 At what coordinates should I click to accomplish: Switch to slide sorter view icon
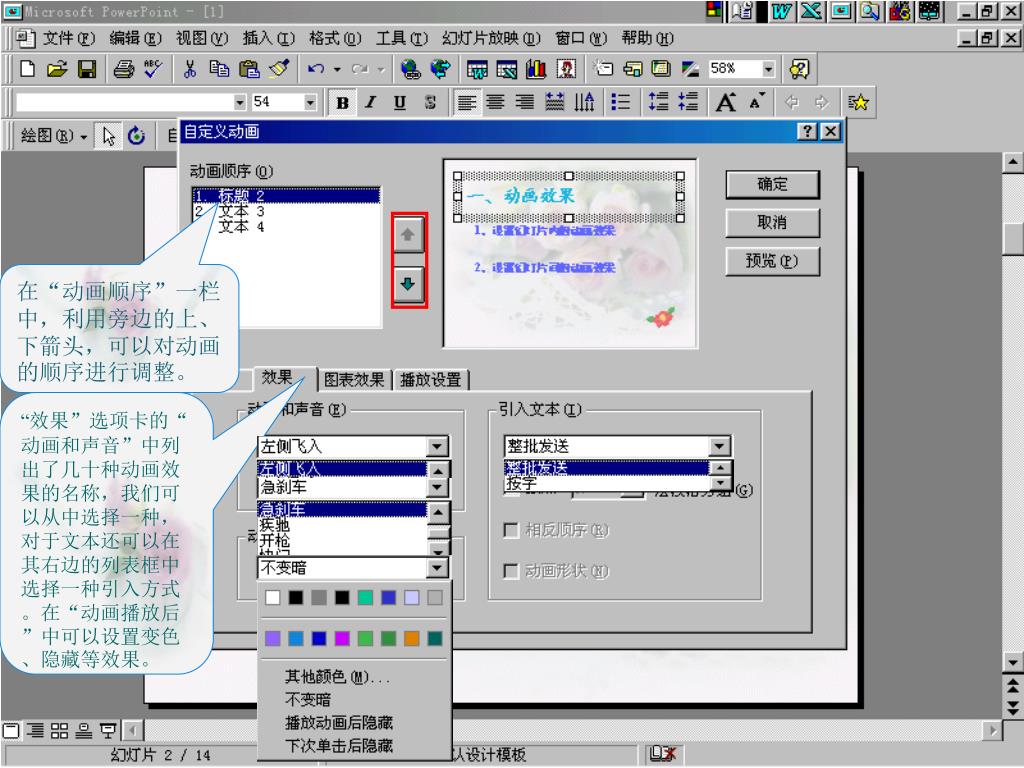[59, 730]
